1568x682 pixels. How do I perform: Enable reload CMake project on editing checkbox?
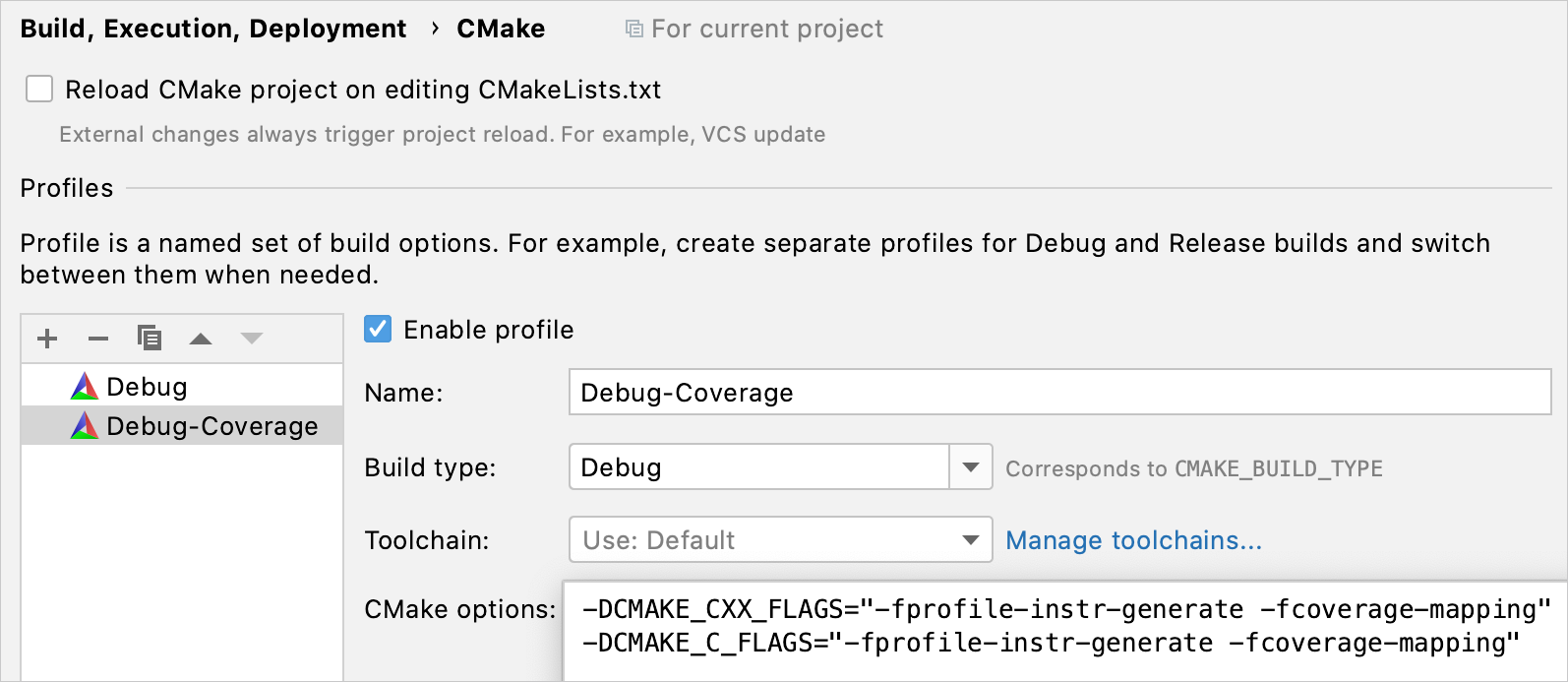tap(39, 90)
